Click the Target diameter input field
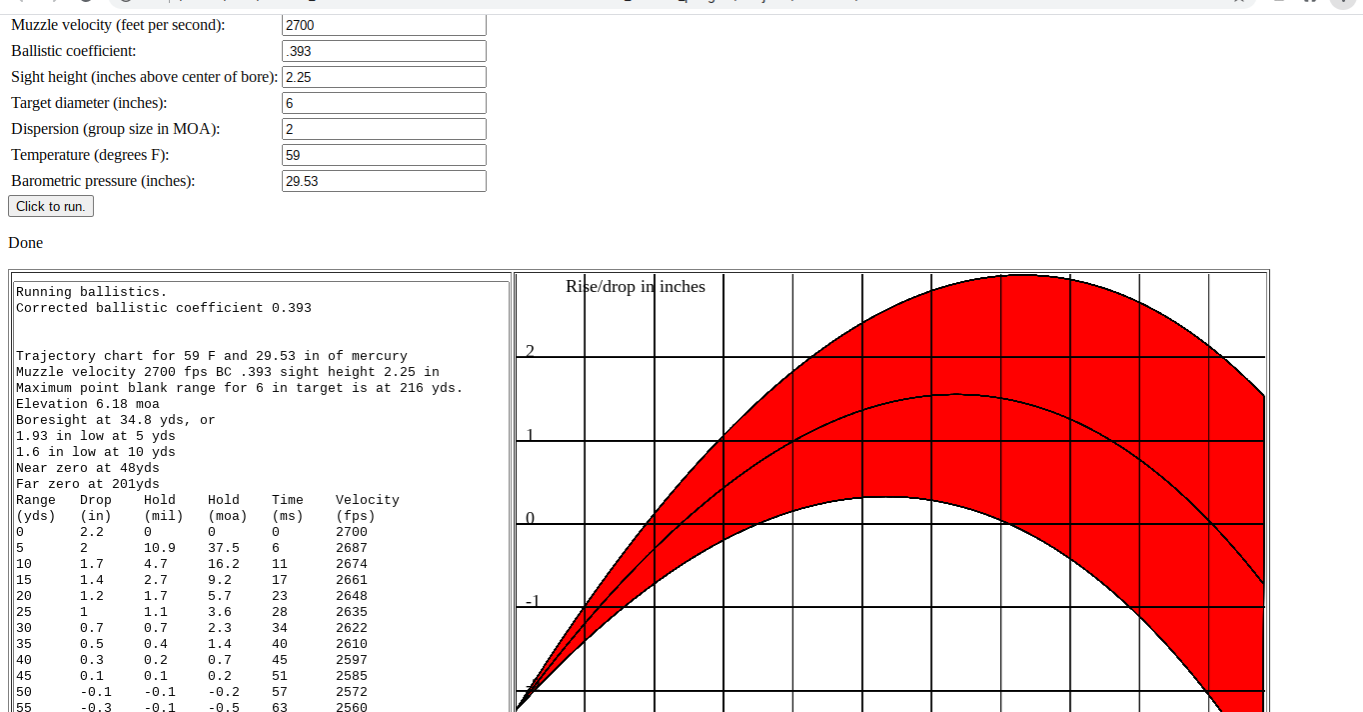 coord(384,103)
